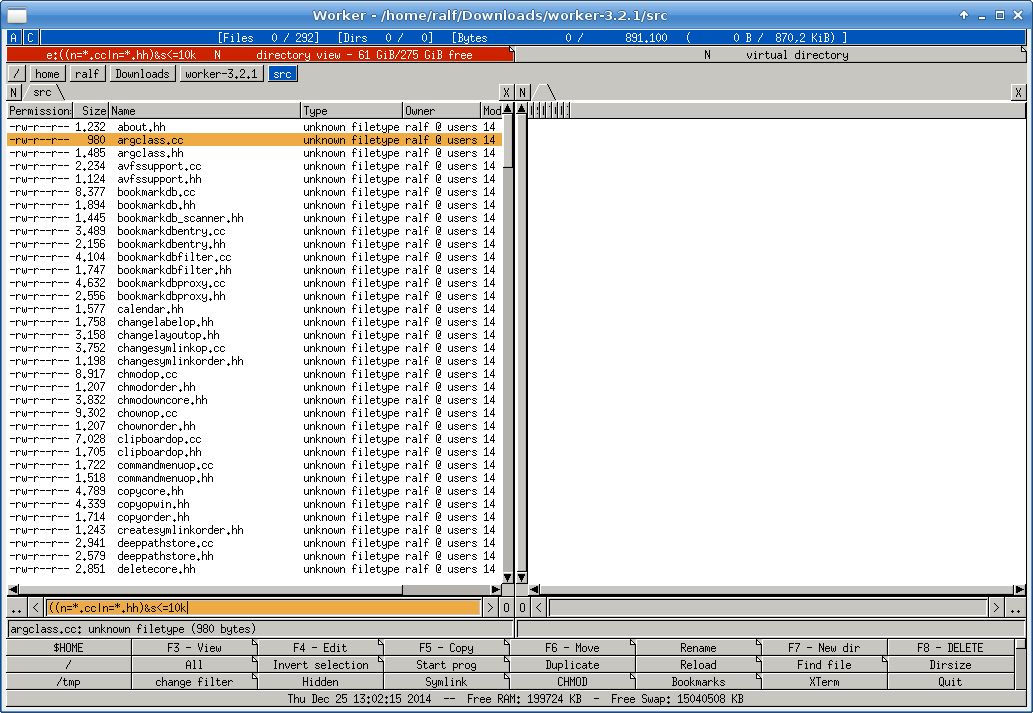
Task: Click the Type column header
Action: point(350,111)
